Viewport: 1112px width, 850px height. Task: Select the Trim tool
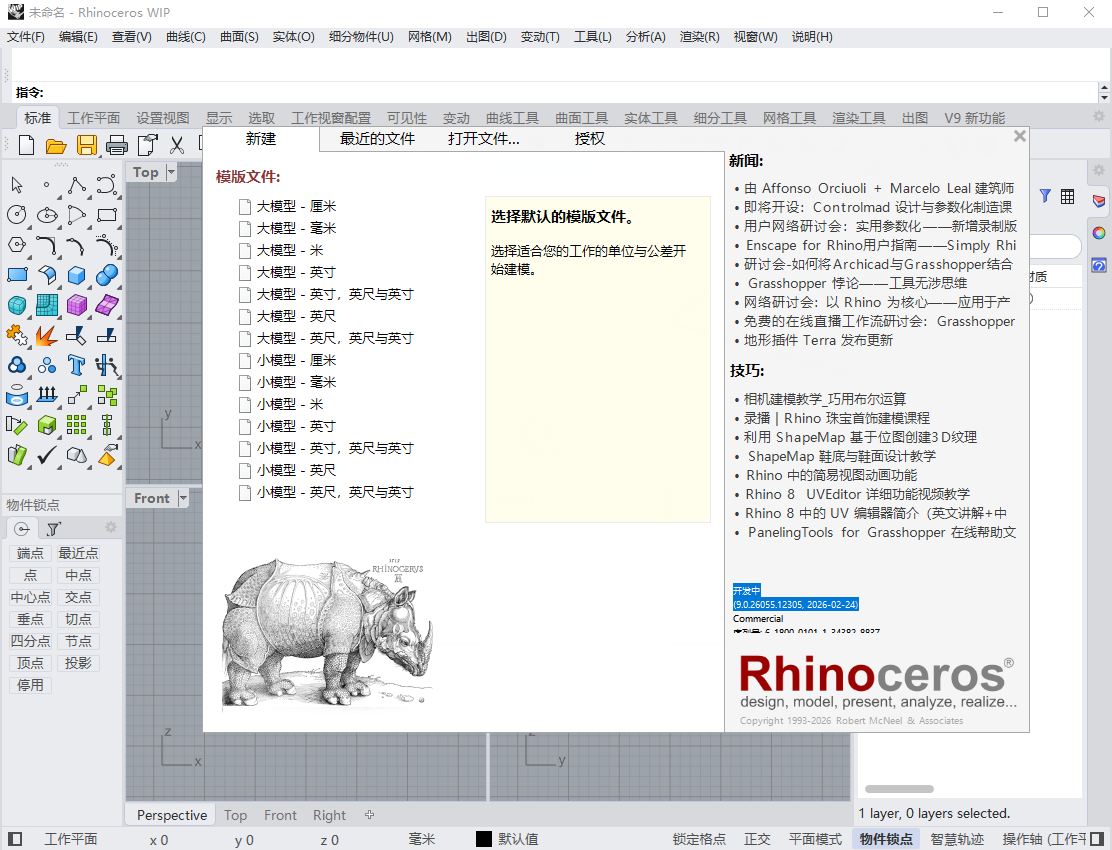pos(77,335)
